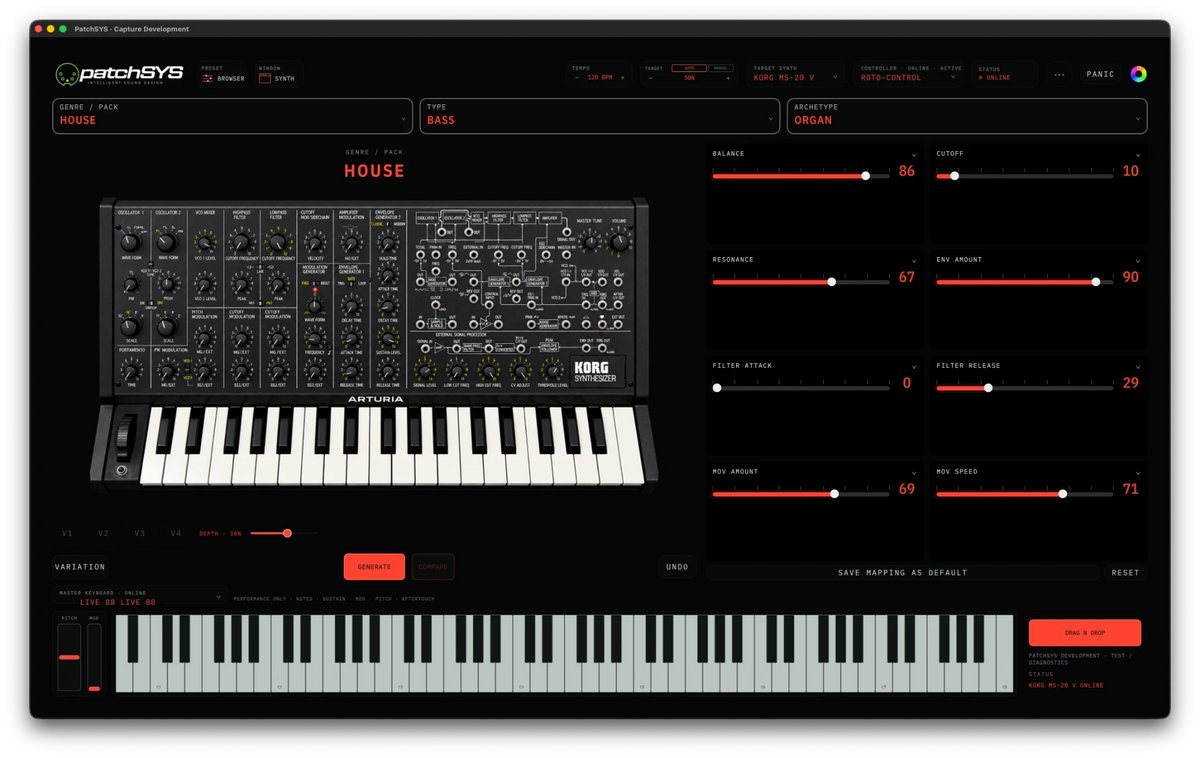Expand the Cutoff parameter chevron
This screenshot has height=758, width=1200.
1138,155
